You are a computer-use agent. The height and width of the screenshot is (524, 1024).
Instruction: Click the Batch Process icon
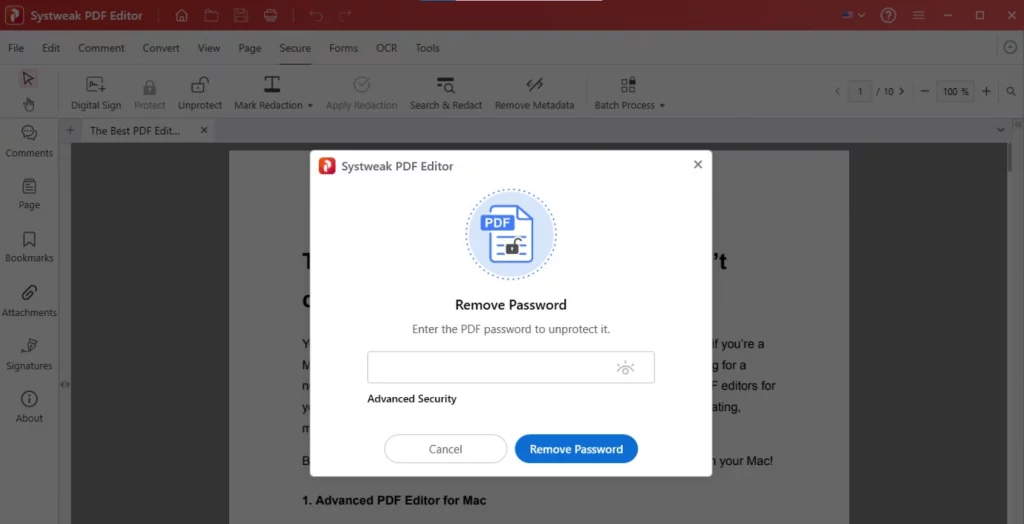coord(628,84)
